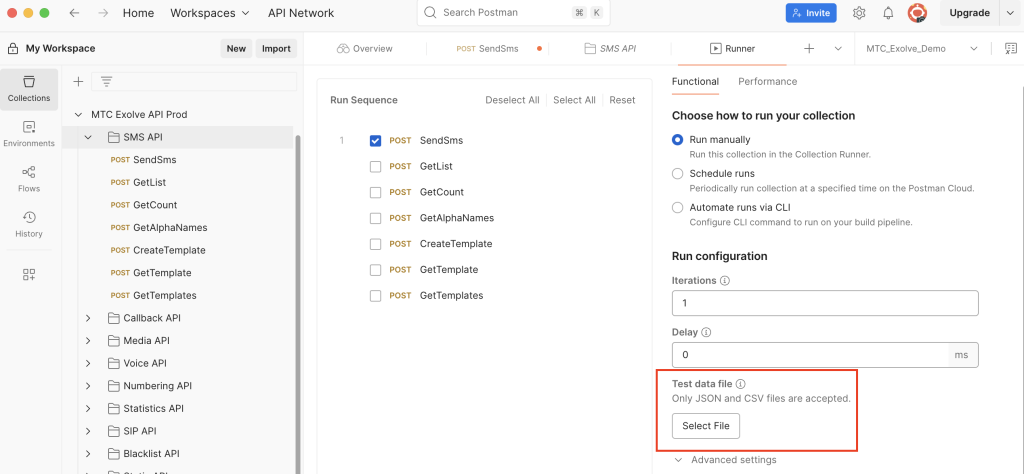The width and height of the screenshot is (1024, 474).
Task: Open the settings gear icon
Action: [859, 13]
